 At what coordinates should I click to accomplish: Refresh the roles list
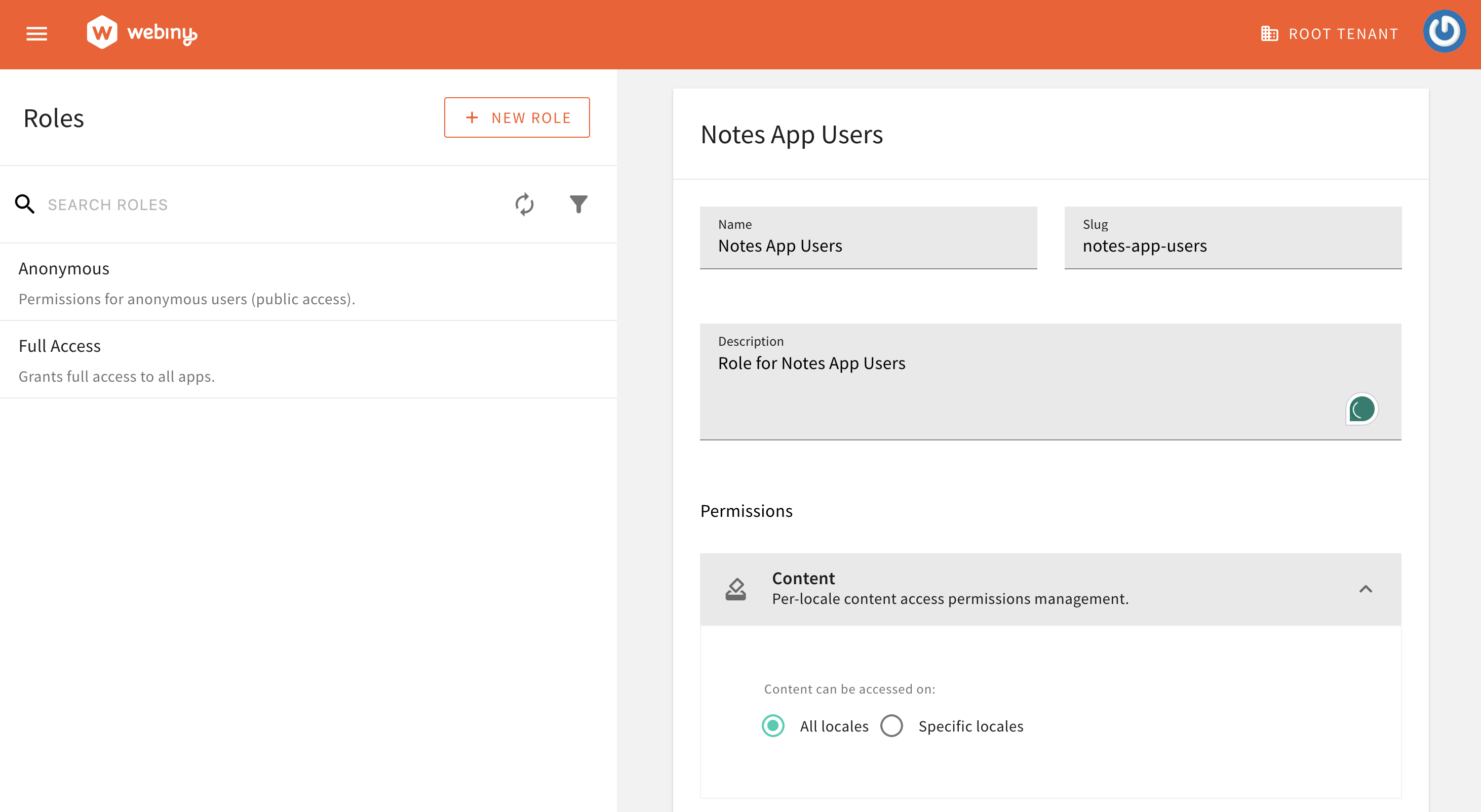click(524, 204)
